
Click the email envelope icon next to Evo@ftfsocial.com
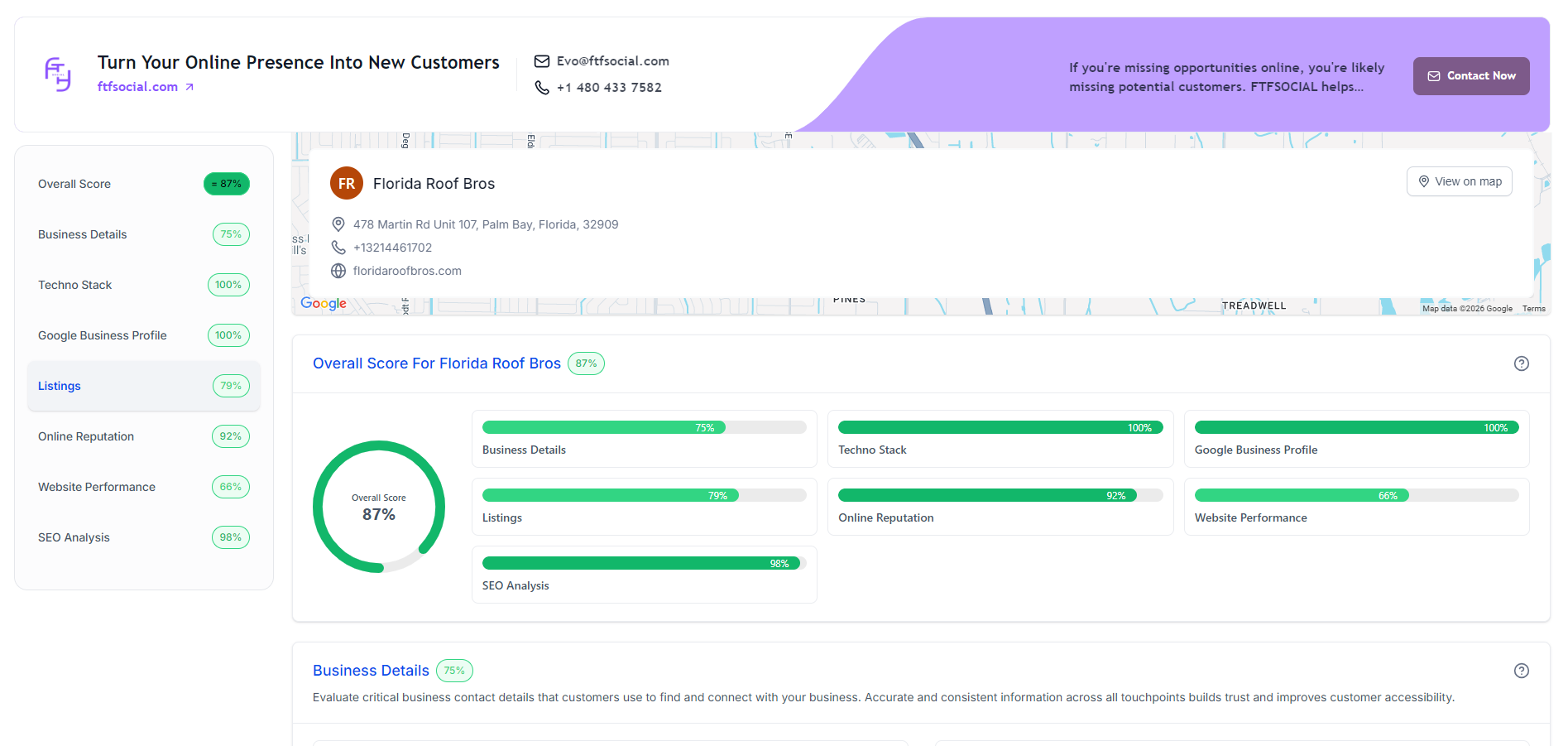coord(542,60)
